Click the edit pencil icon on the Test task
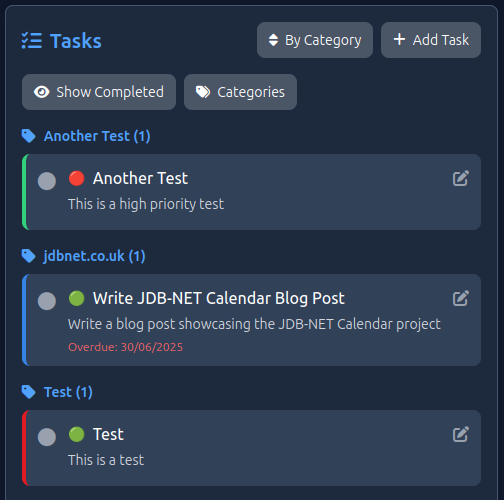The image size is (504, 500). click(x=461, y=434)
